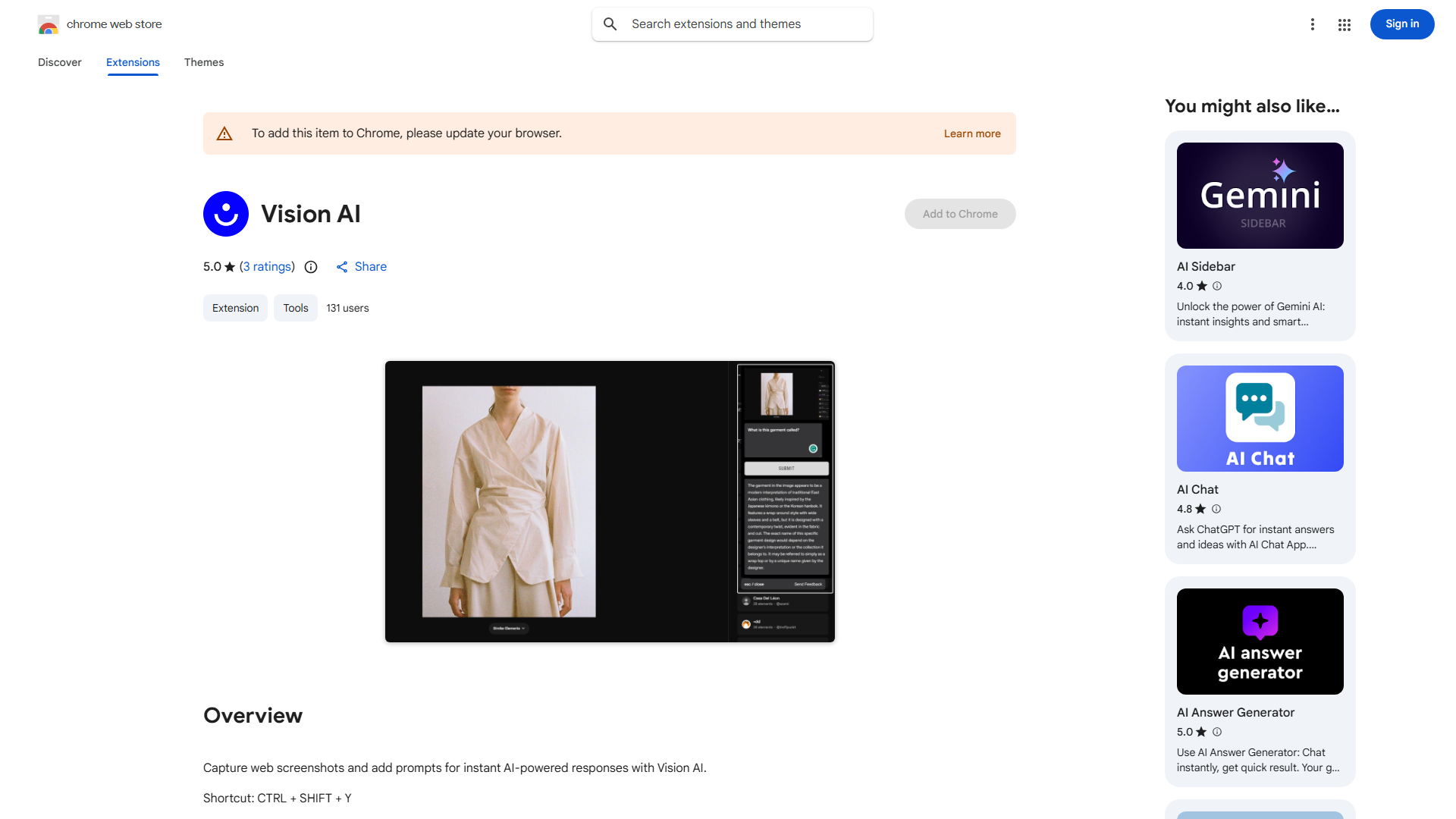Switch to the Discover tab
1456x819 pixels.
tap(60, 62)
